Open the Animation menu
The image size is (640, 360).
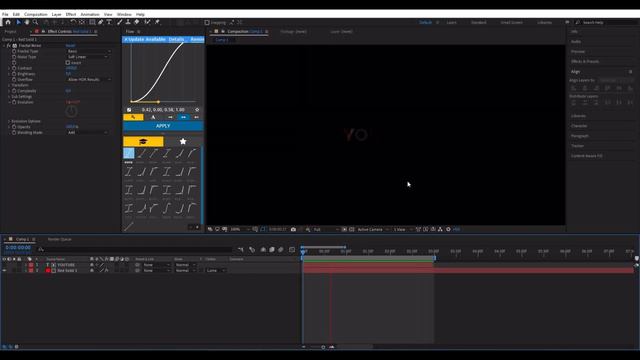click(90, 14)
